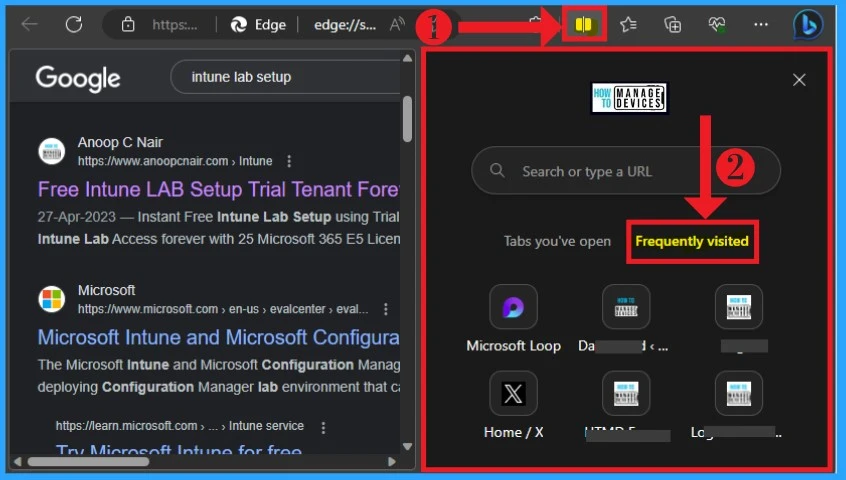
Task: Click the browser Back arrow
Action: pos(30,24)
